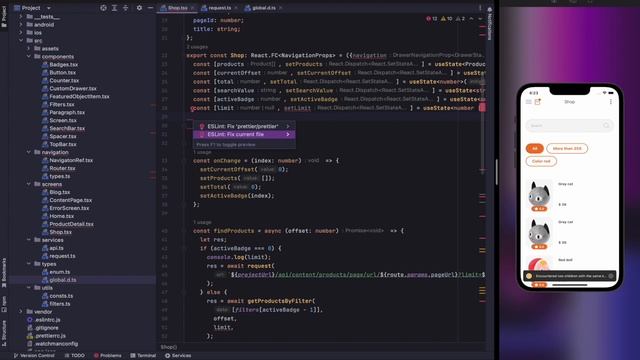Open hamburger menu in phone simulator
640x360 pixels.
pyautogui.click(x=529, y=102)
